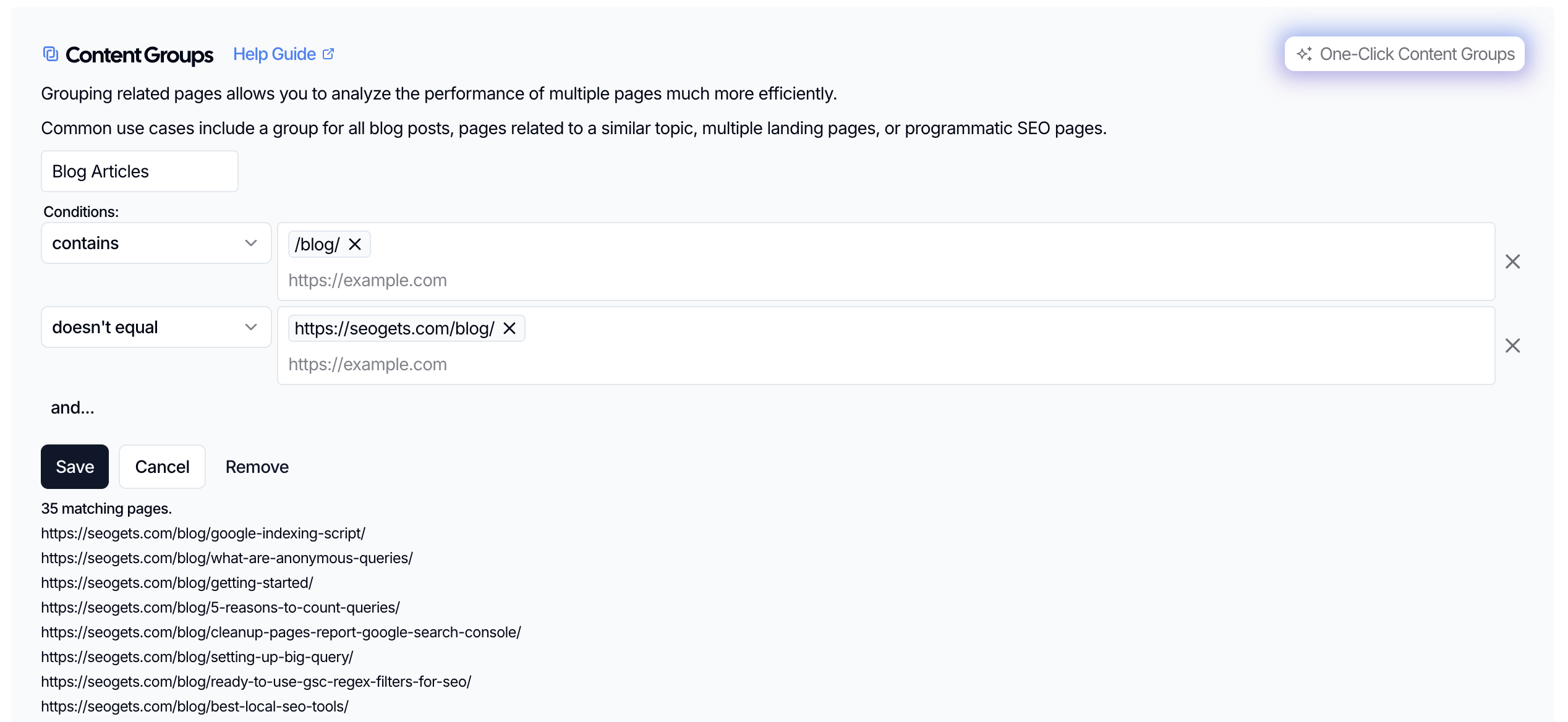Open the Help Guide link

(x=275, y=54)
